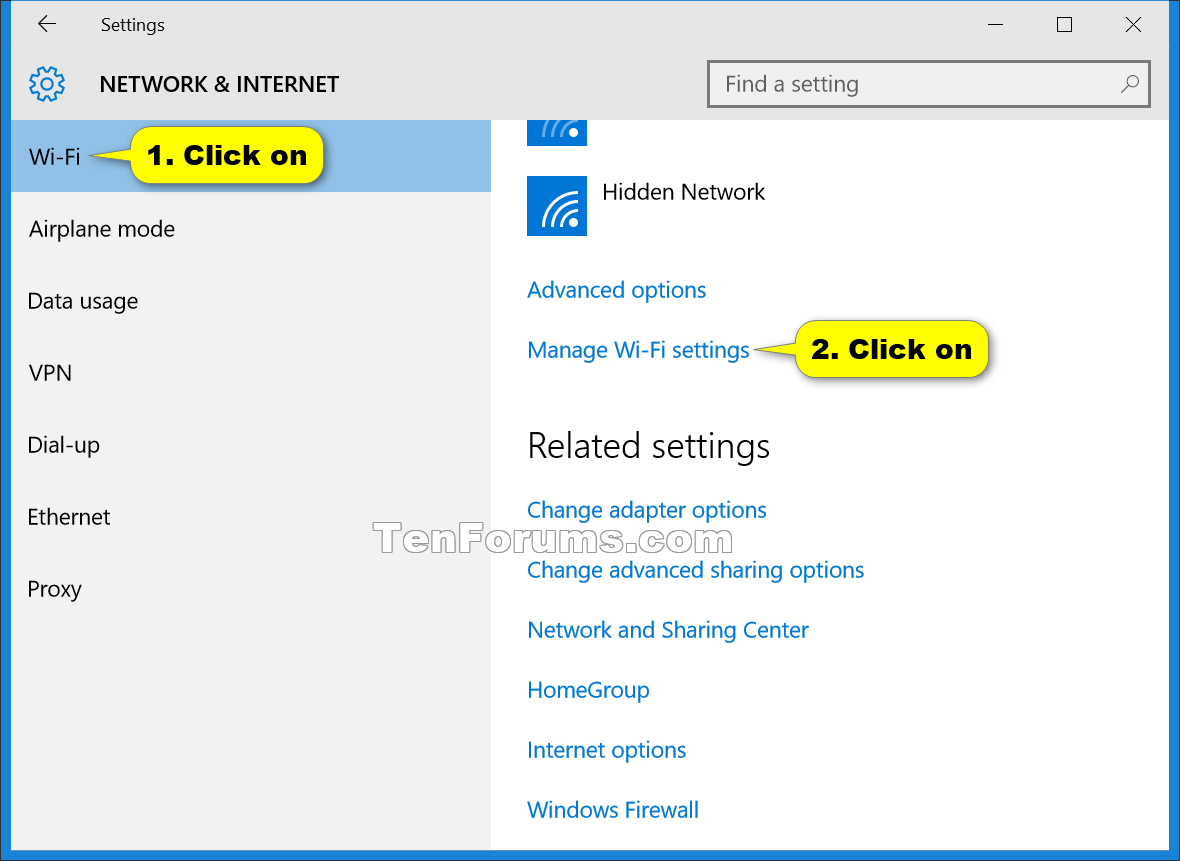Open Windows Firewall
Screen dimensions: 1180x861
coord(612,810)
